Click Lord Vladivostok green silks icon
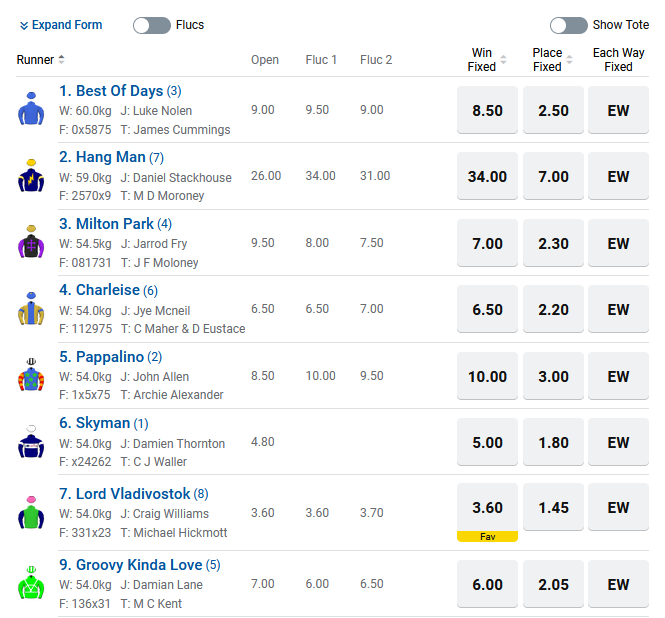Image resolution: width=665 pixels, height=618 pixels. point(32,511)
